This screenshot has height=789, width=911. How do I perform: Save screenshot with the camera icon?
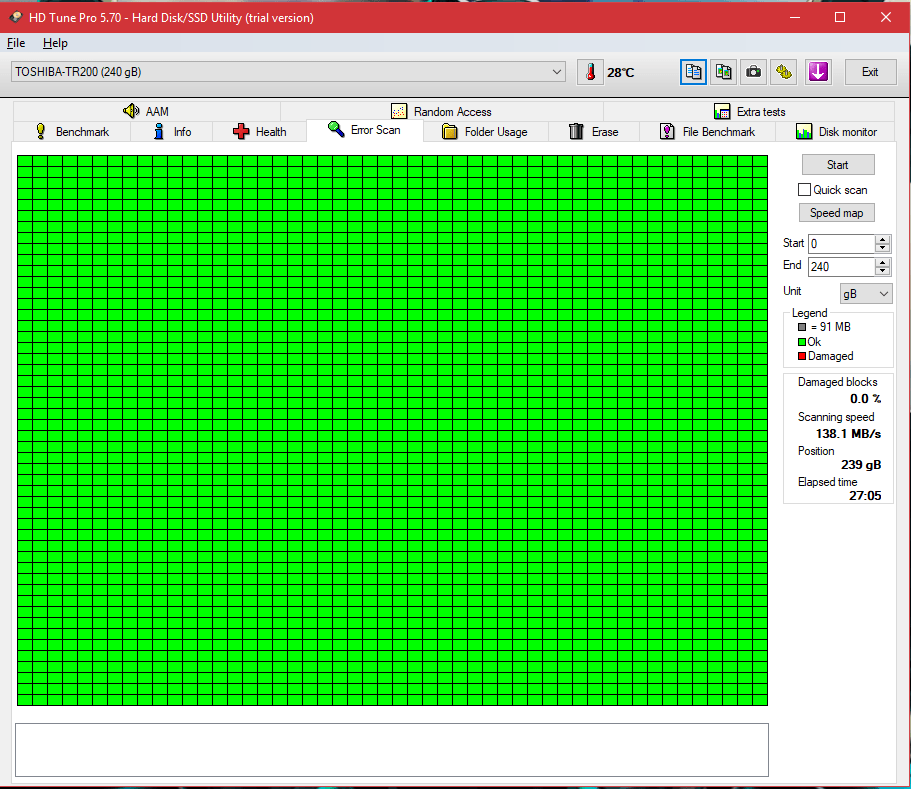click(x=754, y=72)
